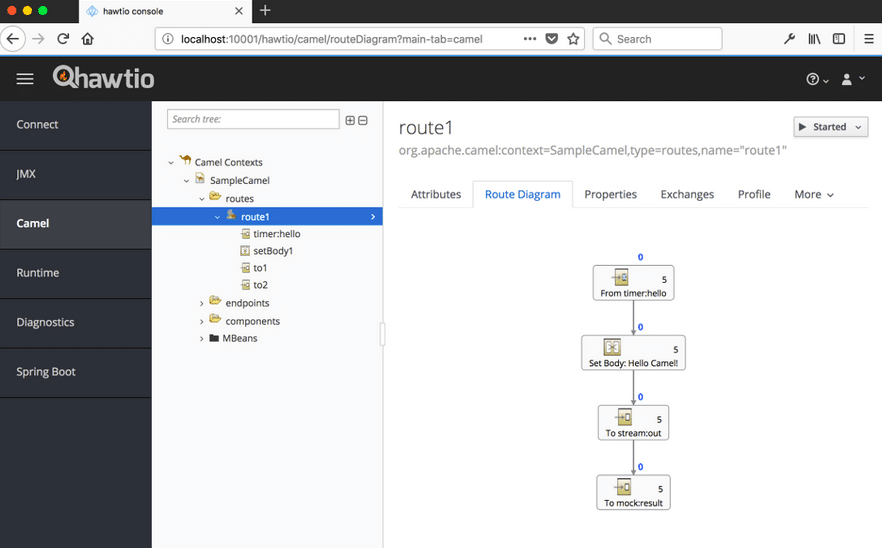Open Spring Boot in the sidebar
This screenshot has height=548, width=882.
[x=75, y=372]
